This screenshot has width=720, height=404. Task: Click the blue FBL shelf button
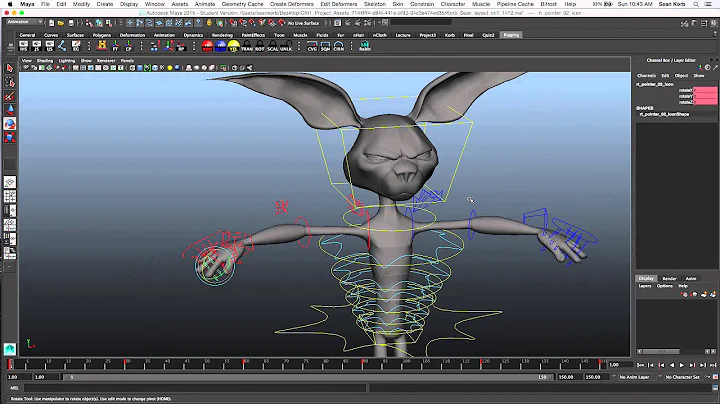point(221,46)
